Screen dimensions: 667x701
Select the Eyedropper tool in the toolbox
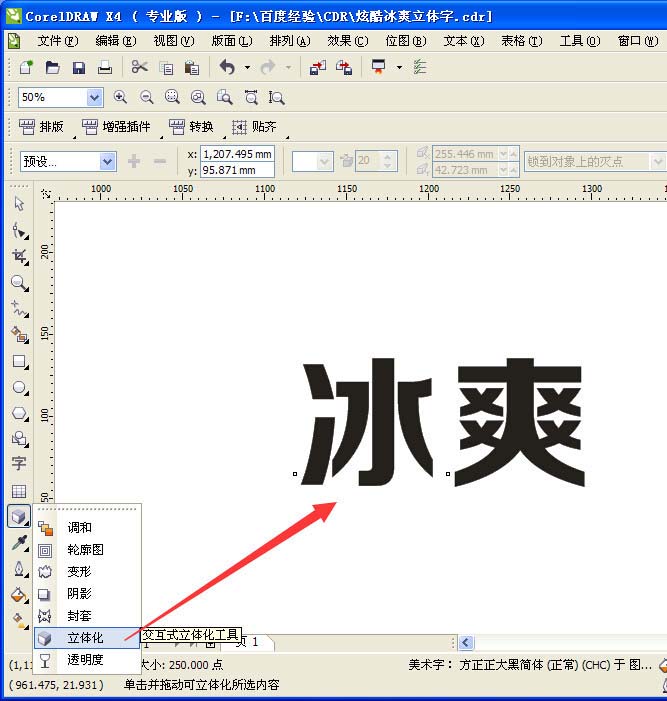tap(20, 543)
